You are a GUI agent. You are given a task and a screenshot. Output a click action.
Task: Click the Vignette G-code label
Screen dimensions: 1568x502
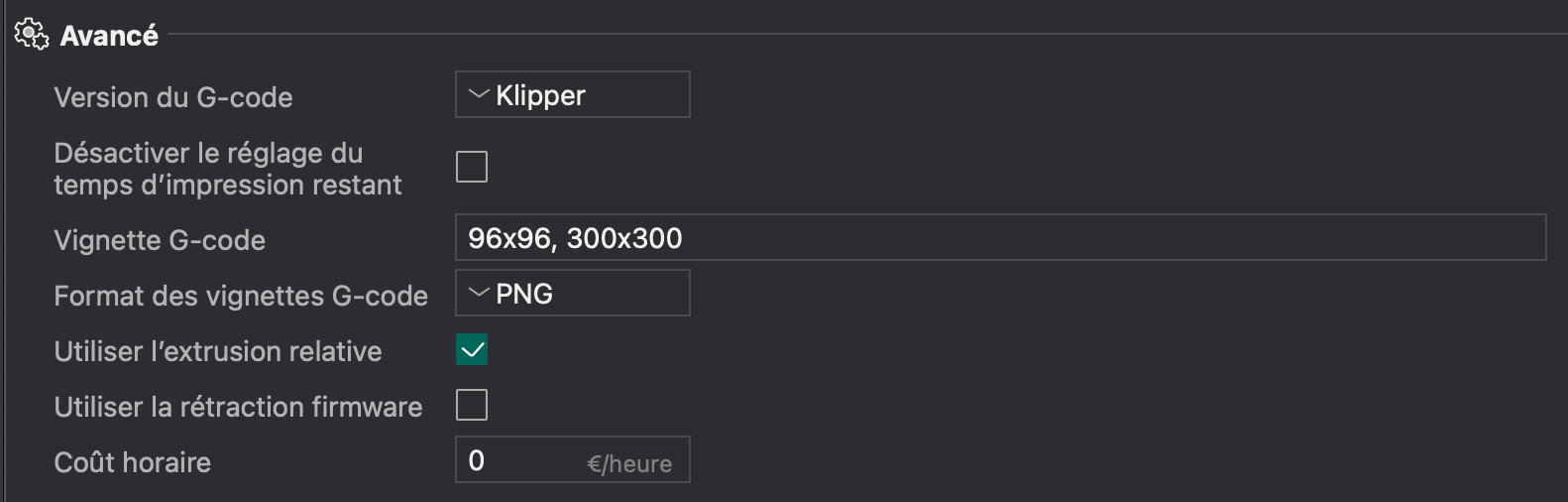click(x=160, y=240)
